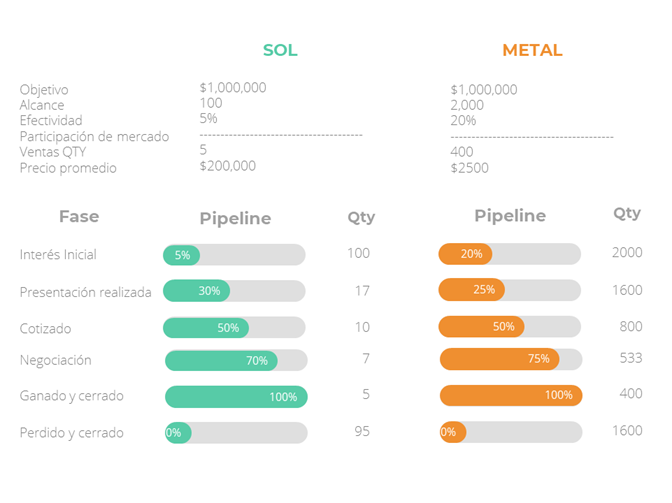
Task: Click the METAL column heading
Action: [x=532, y=50]
